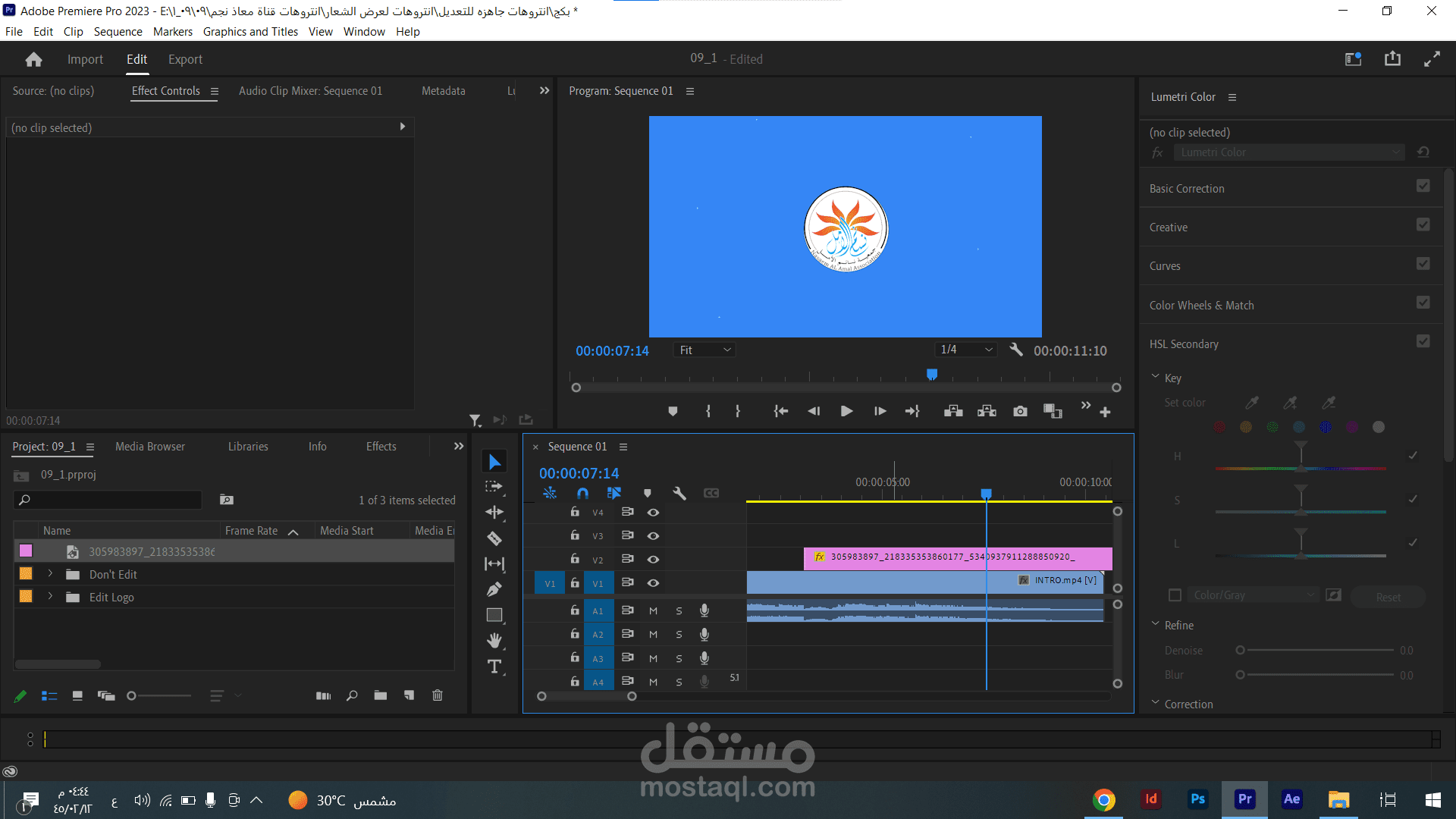This screenshot has width=1456, height=819.
Task: Expand the Don't Edit bin
Action: [50, 574]
